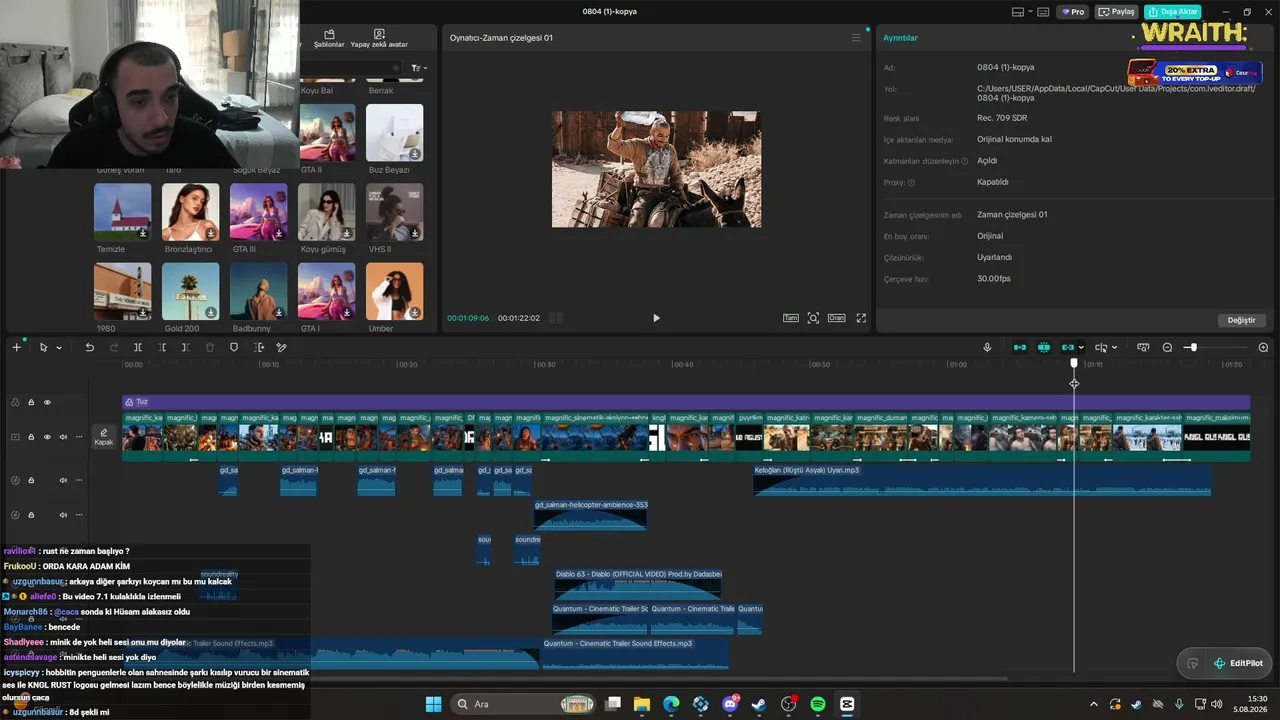
Task: Select the 'gd_salman-helicopter-ambience' audio clip
Action: point(590,515)
